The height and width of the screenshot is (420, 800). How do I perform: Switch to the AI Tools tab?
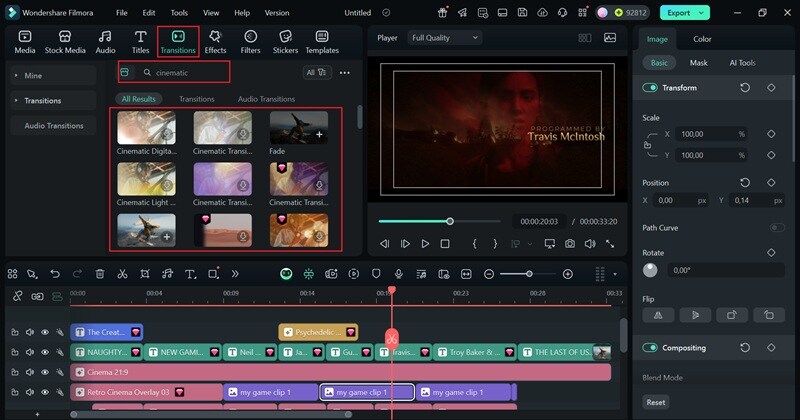(742, 63)
